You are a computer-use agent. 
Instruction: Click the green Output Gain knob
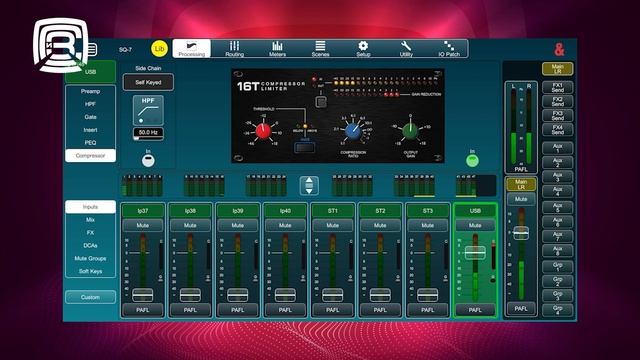click(410, 131)
